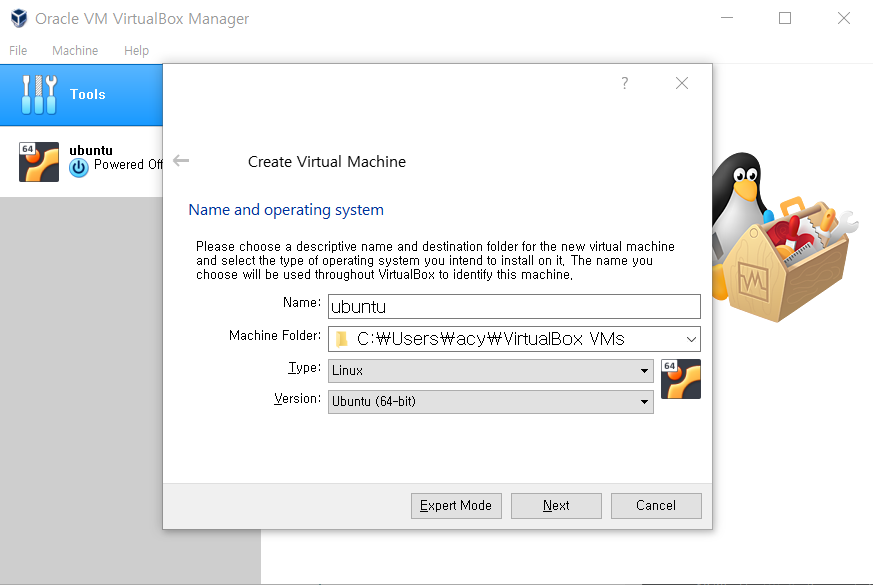Open the Help menu
This screenshot has width=873, height=585.
point(137,50)
